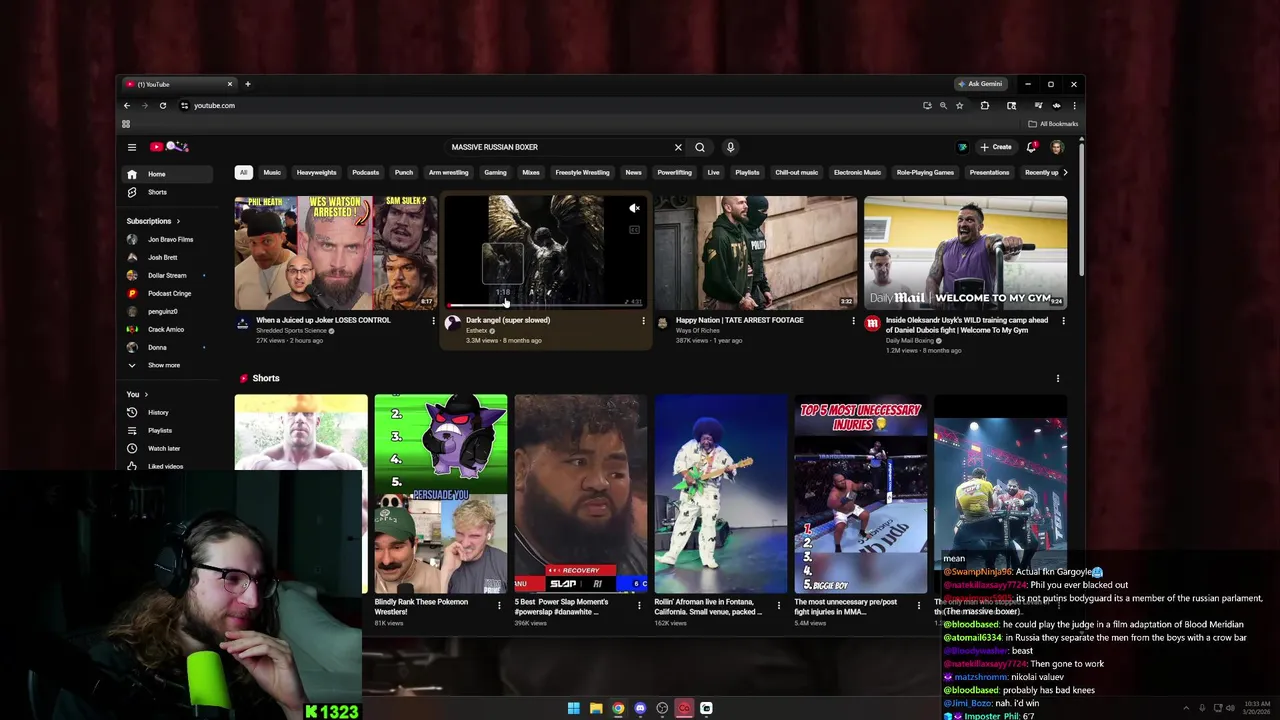Screen dimensions: 1280x720
Task: Open Liked videos in the sidebar
Action: [167, 466]
